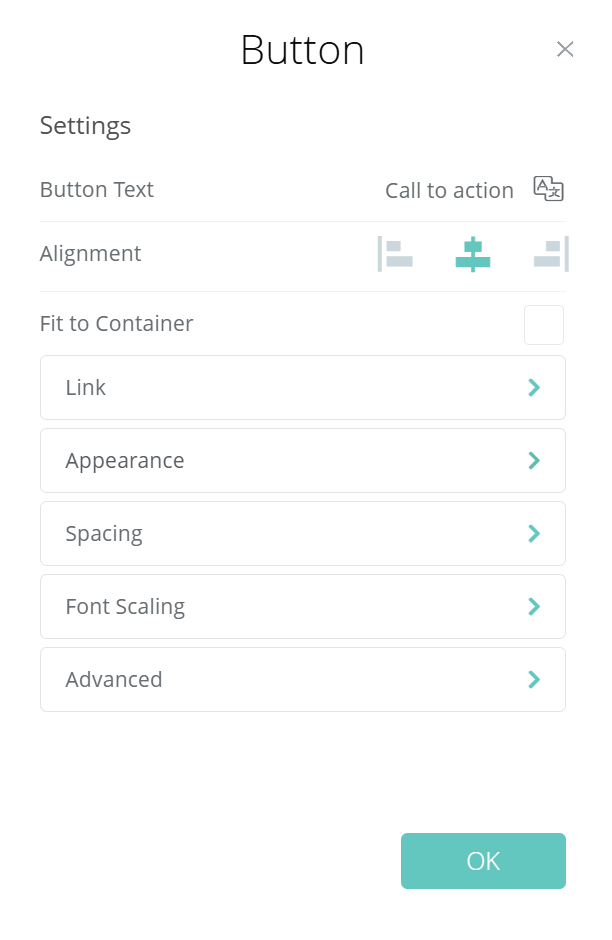Expand the Spacing section chevron
This screenshot has width=612, height=940.
[534, 533]
